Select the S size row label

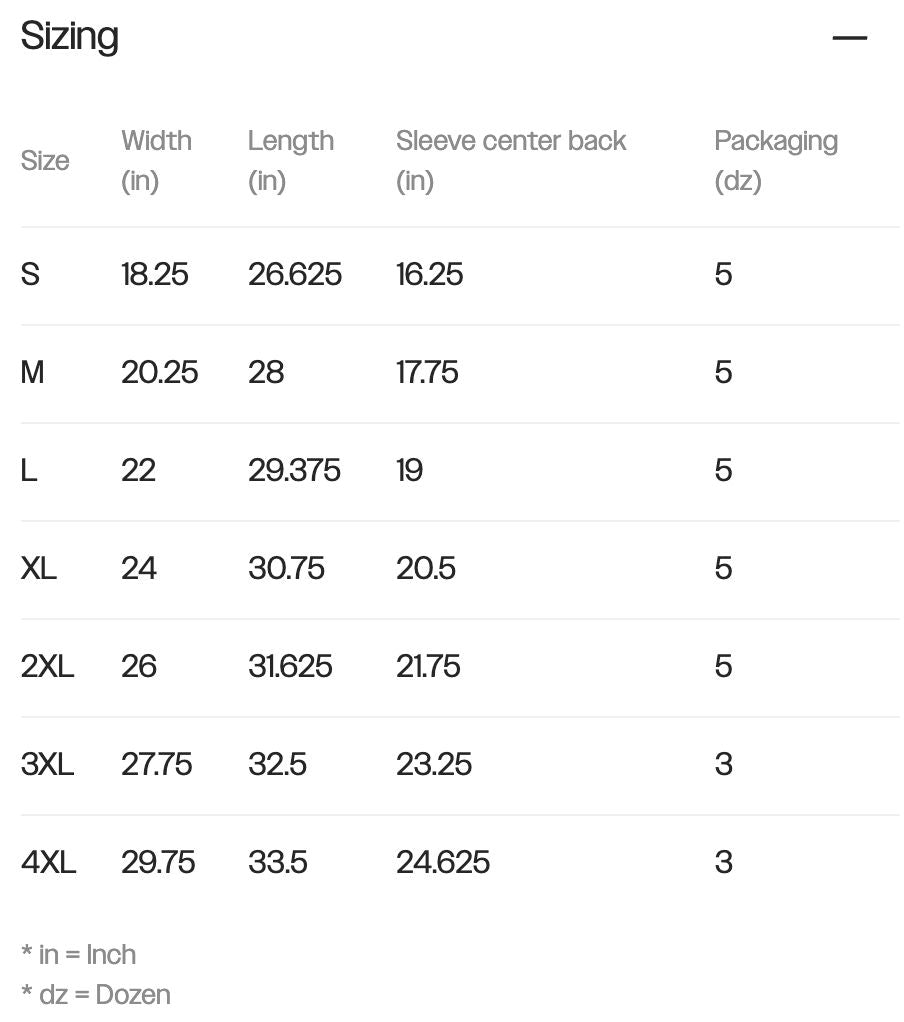tap(30, 274)
